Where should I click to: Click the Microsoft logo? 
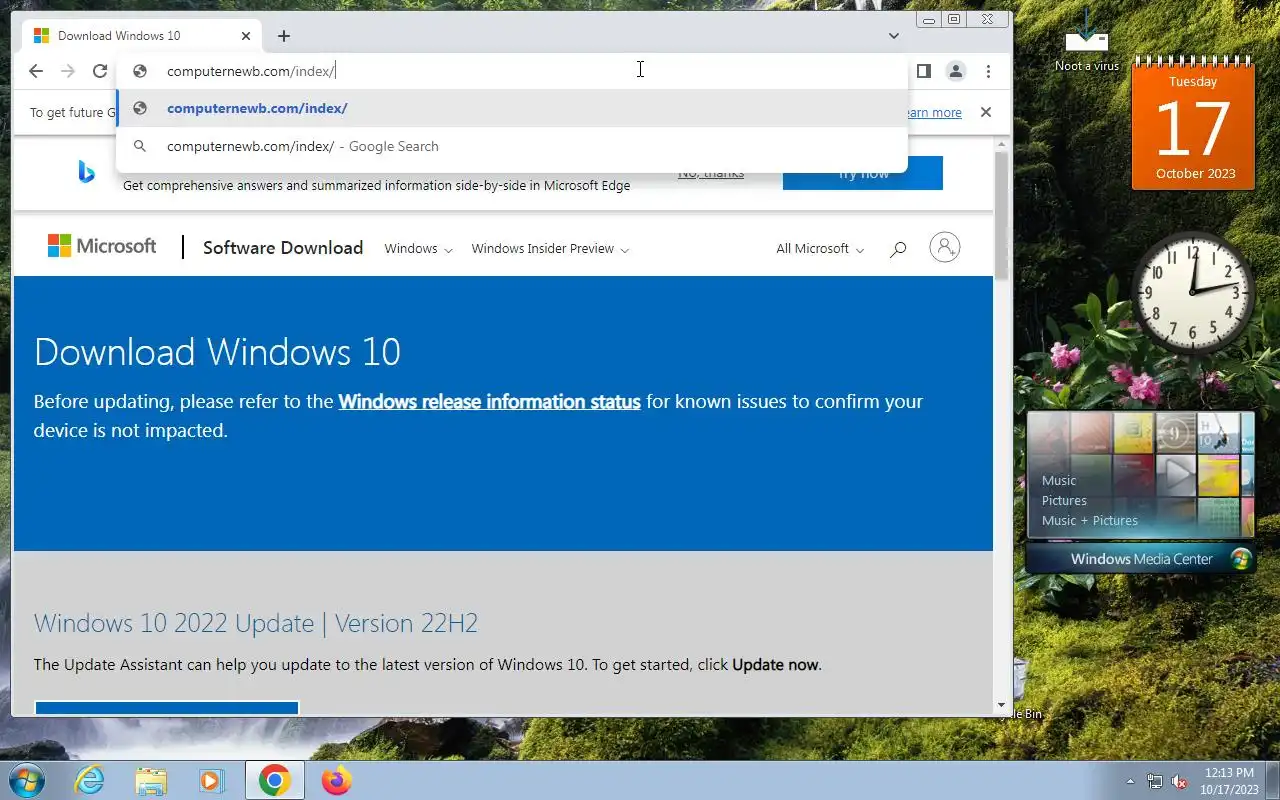102,246
